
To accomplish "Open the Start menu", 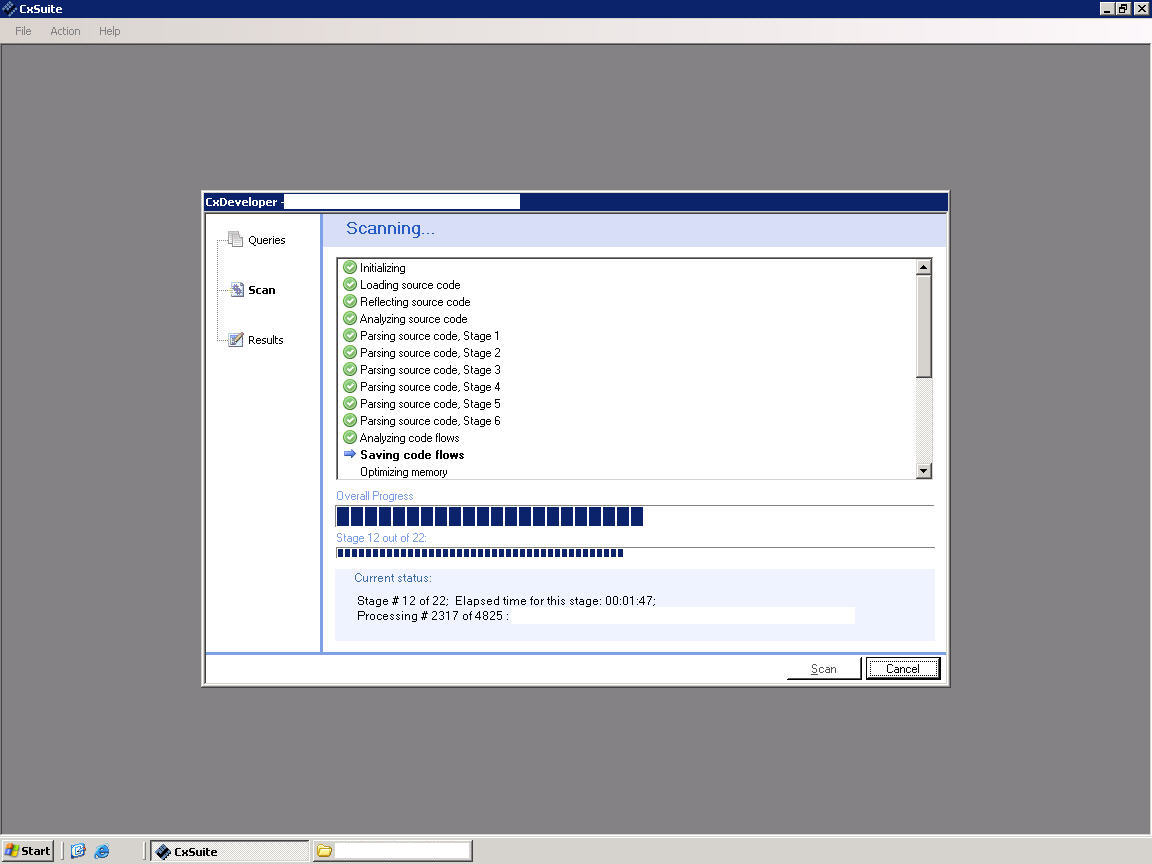I will (x=27, y=851).
